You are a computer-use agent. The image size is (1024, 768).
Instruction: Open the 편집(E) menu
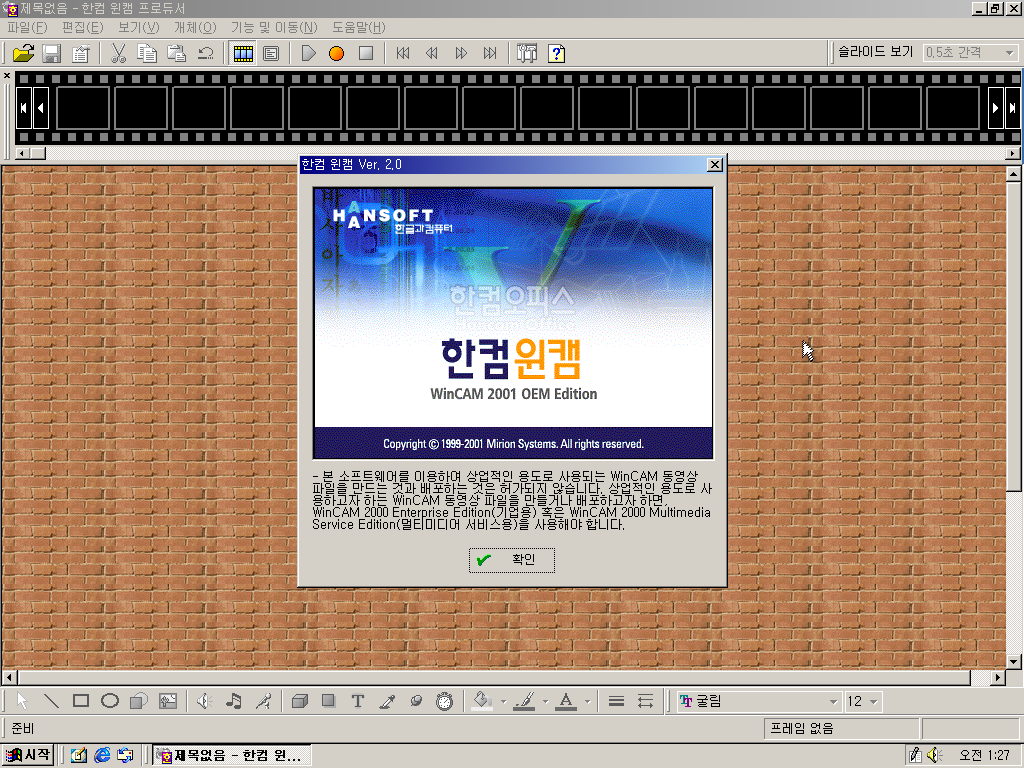(83, 27)
